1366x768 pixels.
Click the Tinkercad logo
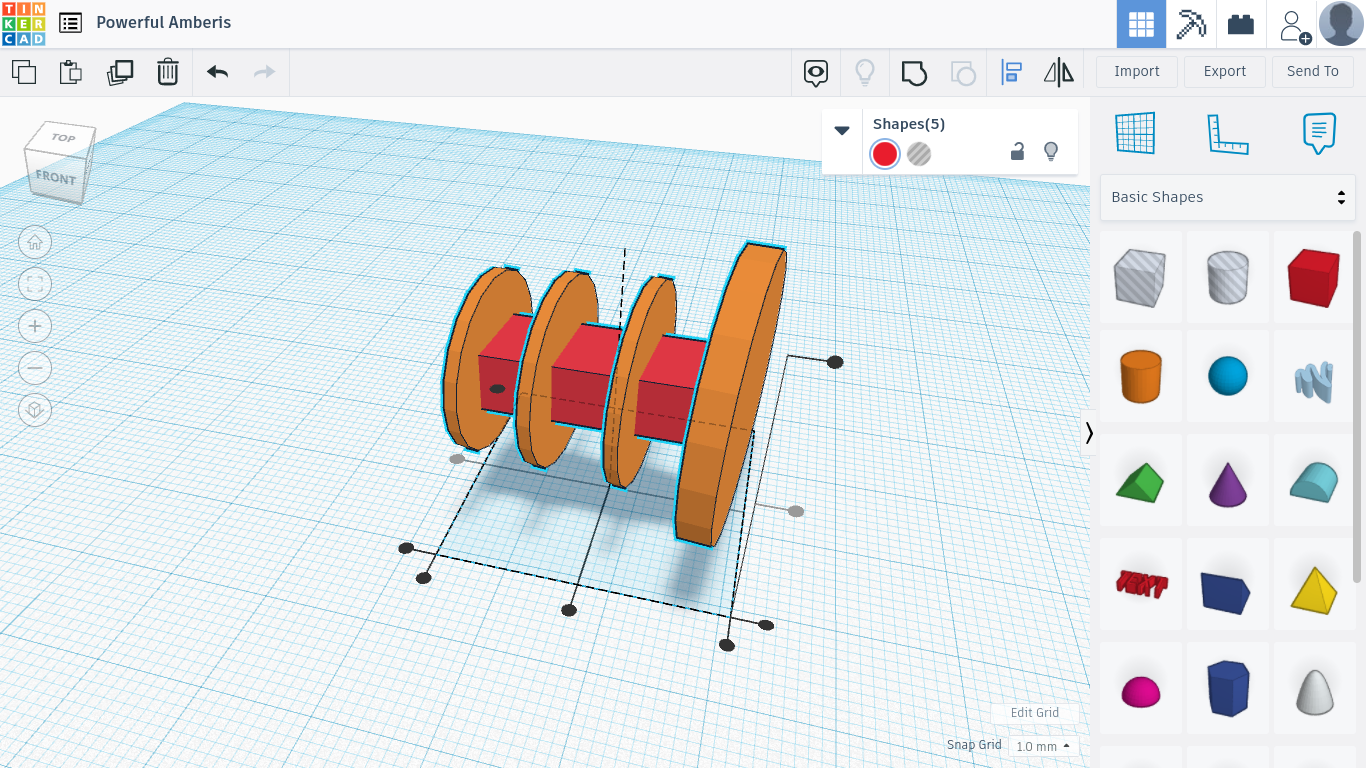(x=23, y=24)
